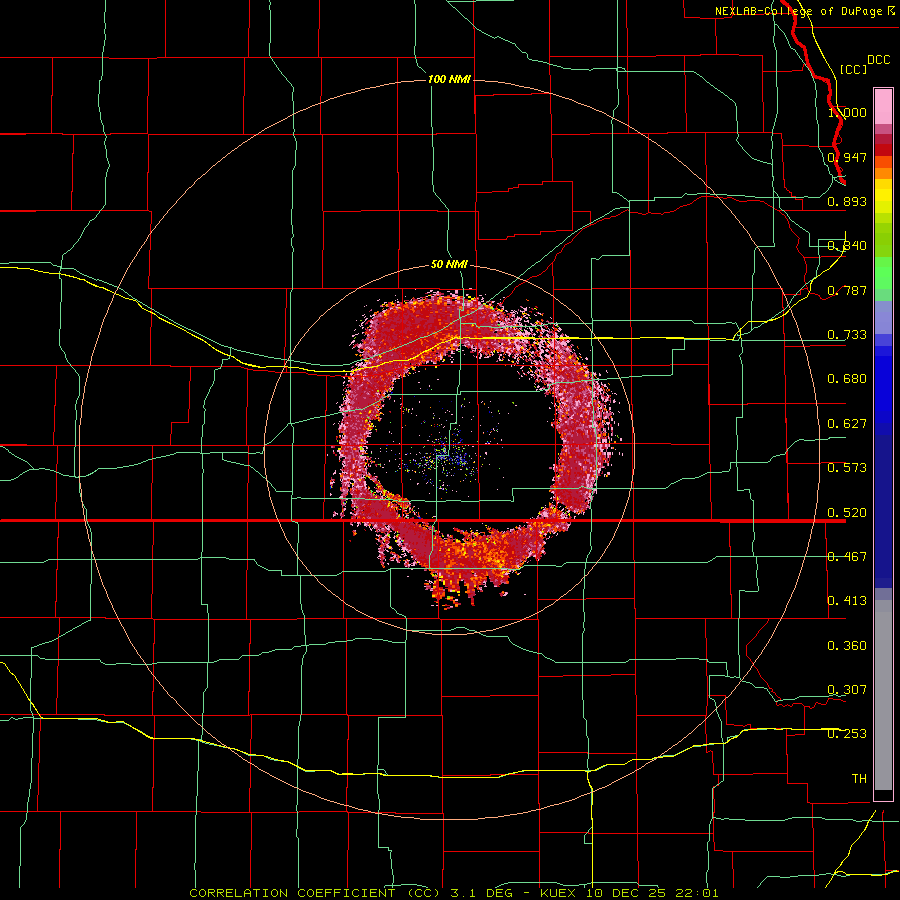This screenshot has width=900, height=900.
Task: Click the 0.573 scale value
Action: [847, 468]
